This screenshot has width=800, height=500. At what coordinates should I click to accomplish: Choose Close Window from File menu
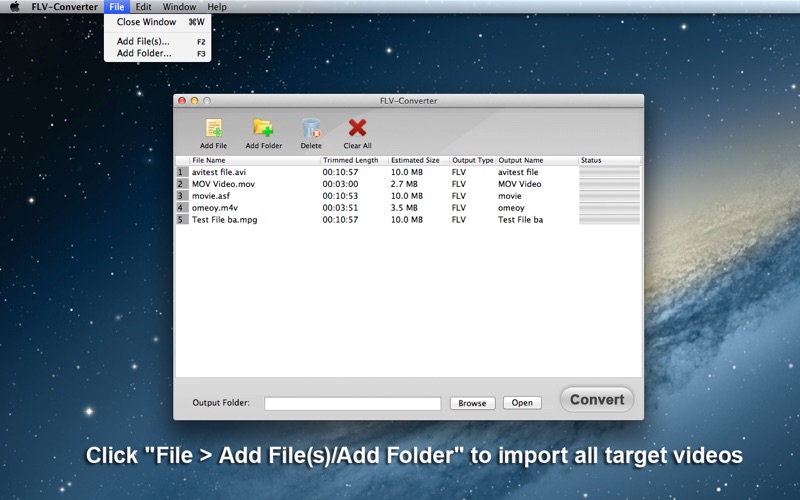tap(158, 22)
